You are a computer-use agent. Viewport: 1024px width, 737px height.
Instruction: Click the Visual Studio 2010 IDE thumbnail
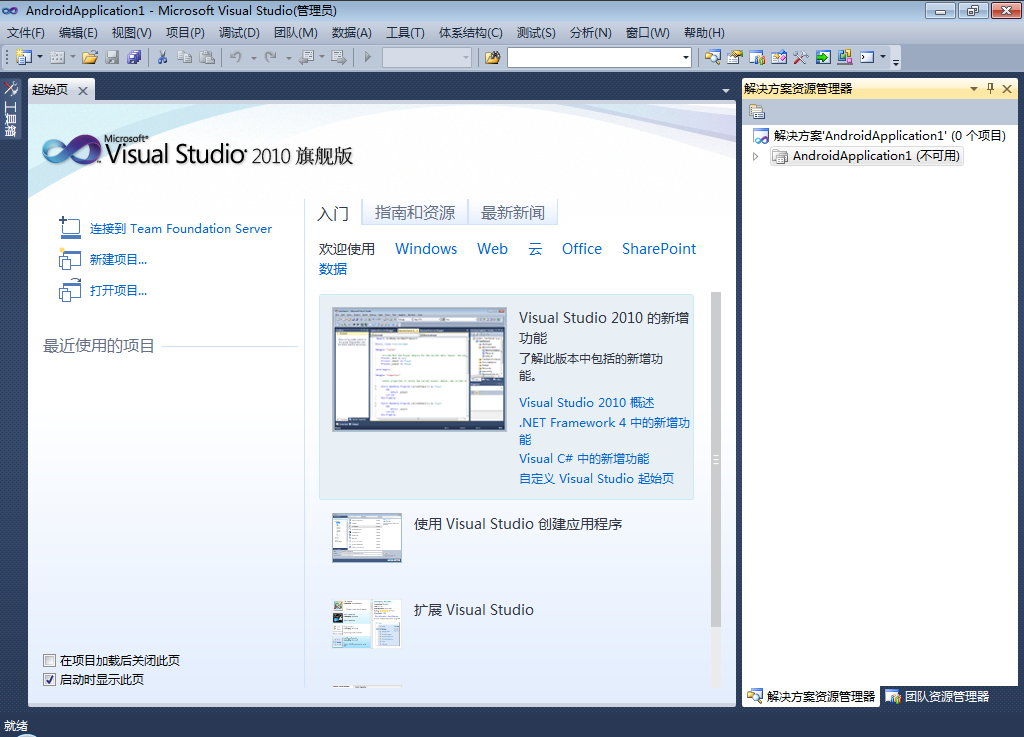419,369
